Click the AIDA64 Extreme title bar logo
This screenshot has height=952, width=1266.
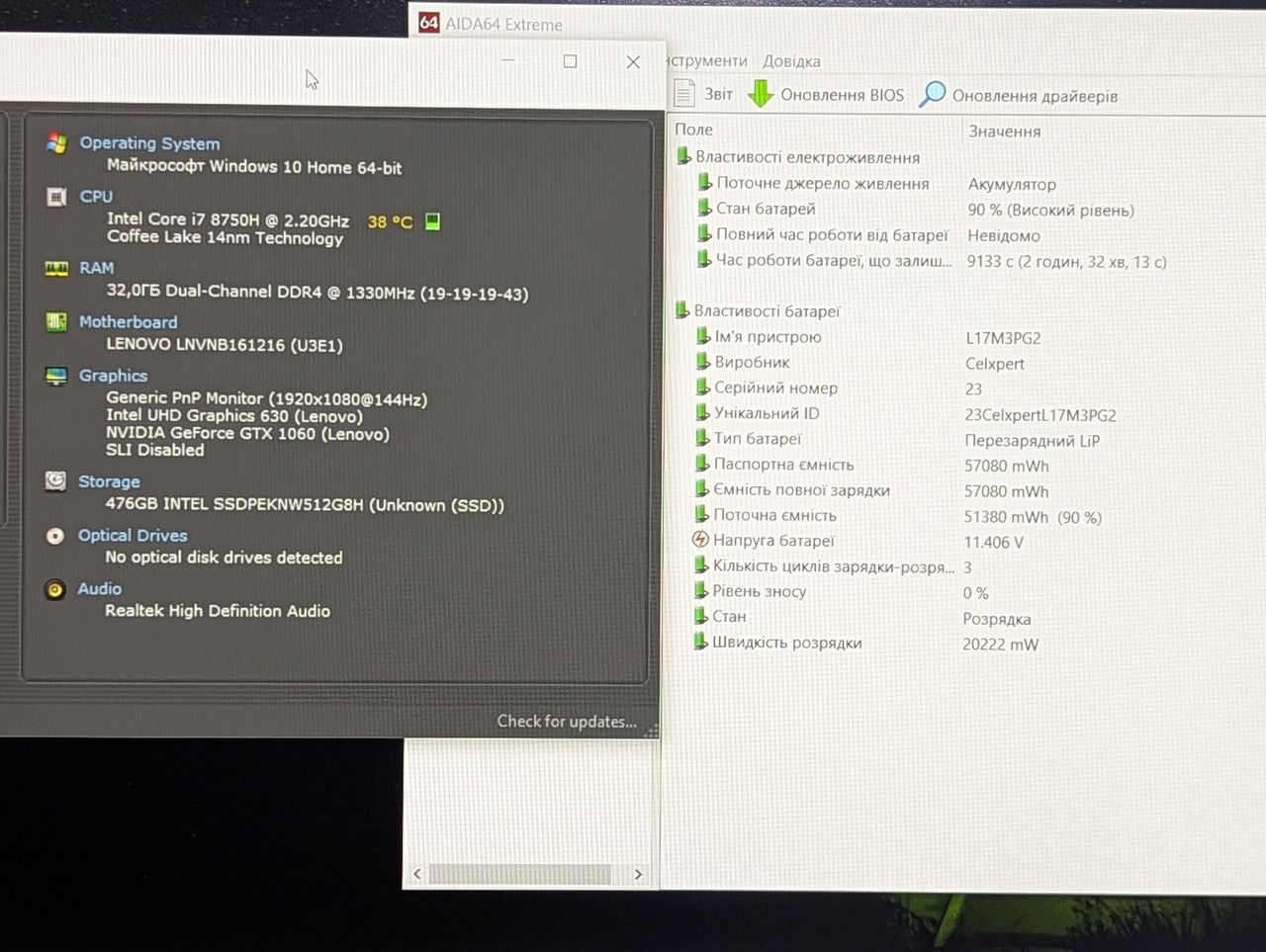[428, 23]
